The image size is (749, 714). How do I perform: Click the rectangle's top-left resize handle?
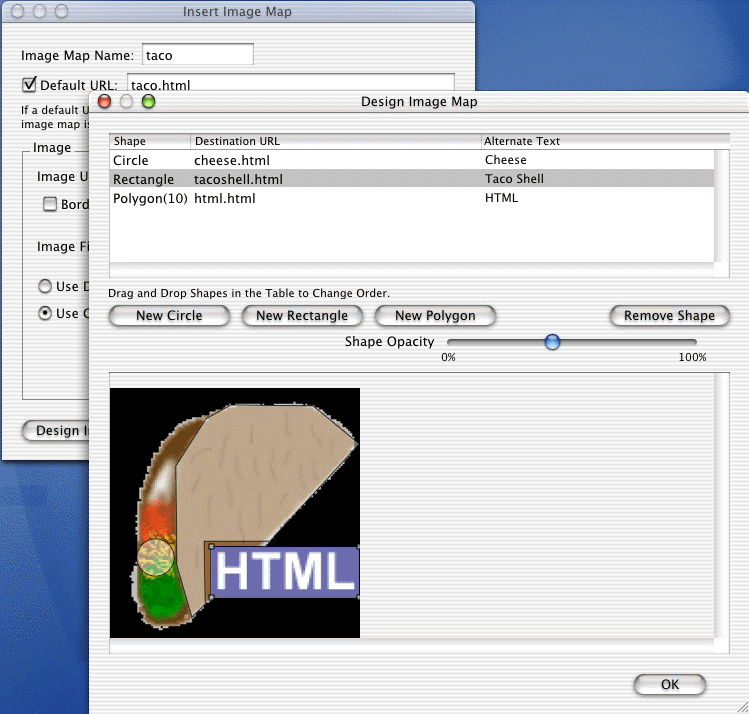(212, 547)
